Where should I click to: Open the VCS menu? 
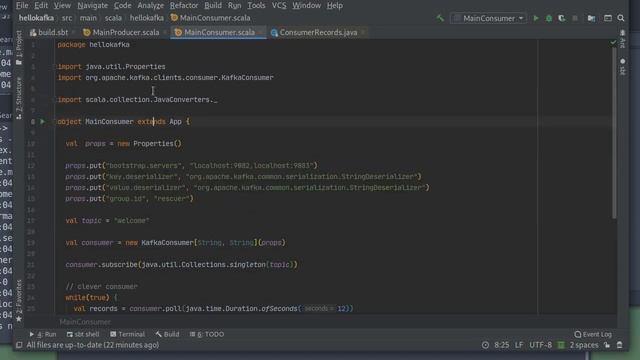tap(279, 5)
